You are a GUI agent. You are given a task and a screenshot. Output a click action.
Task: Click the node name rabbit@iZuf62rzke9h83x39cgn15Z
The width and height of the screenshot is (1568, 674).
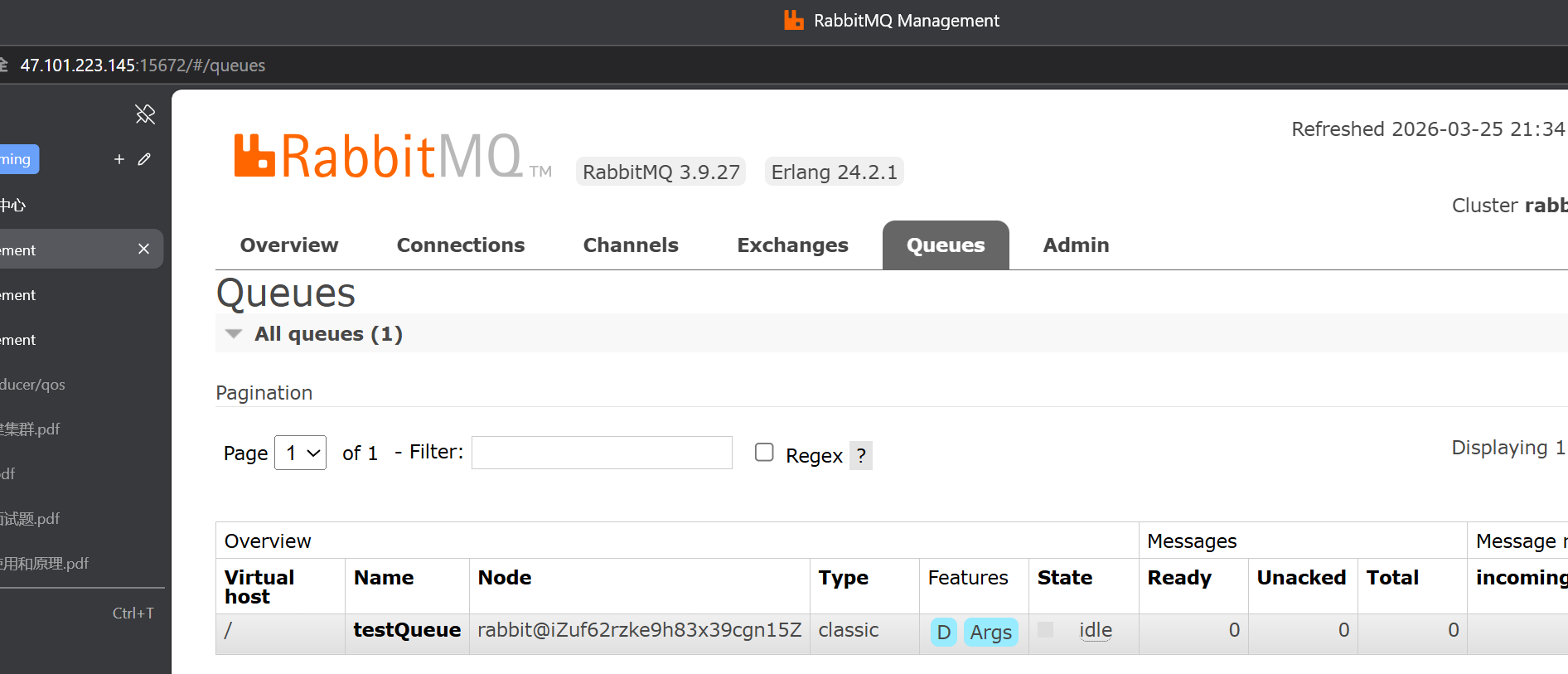639,630
